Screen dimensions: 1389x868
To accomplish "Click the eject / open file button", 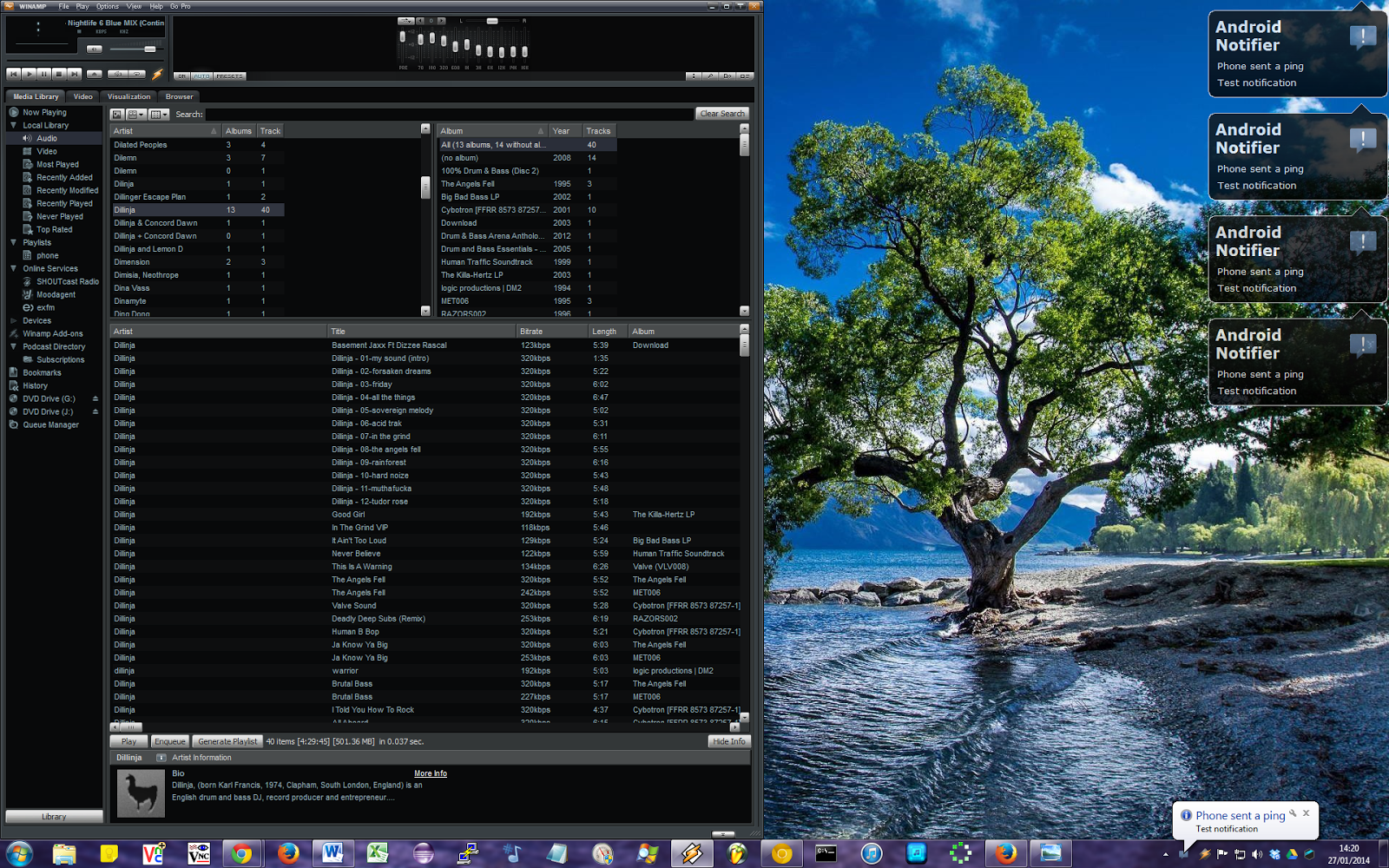I will tap(95, 75).
